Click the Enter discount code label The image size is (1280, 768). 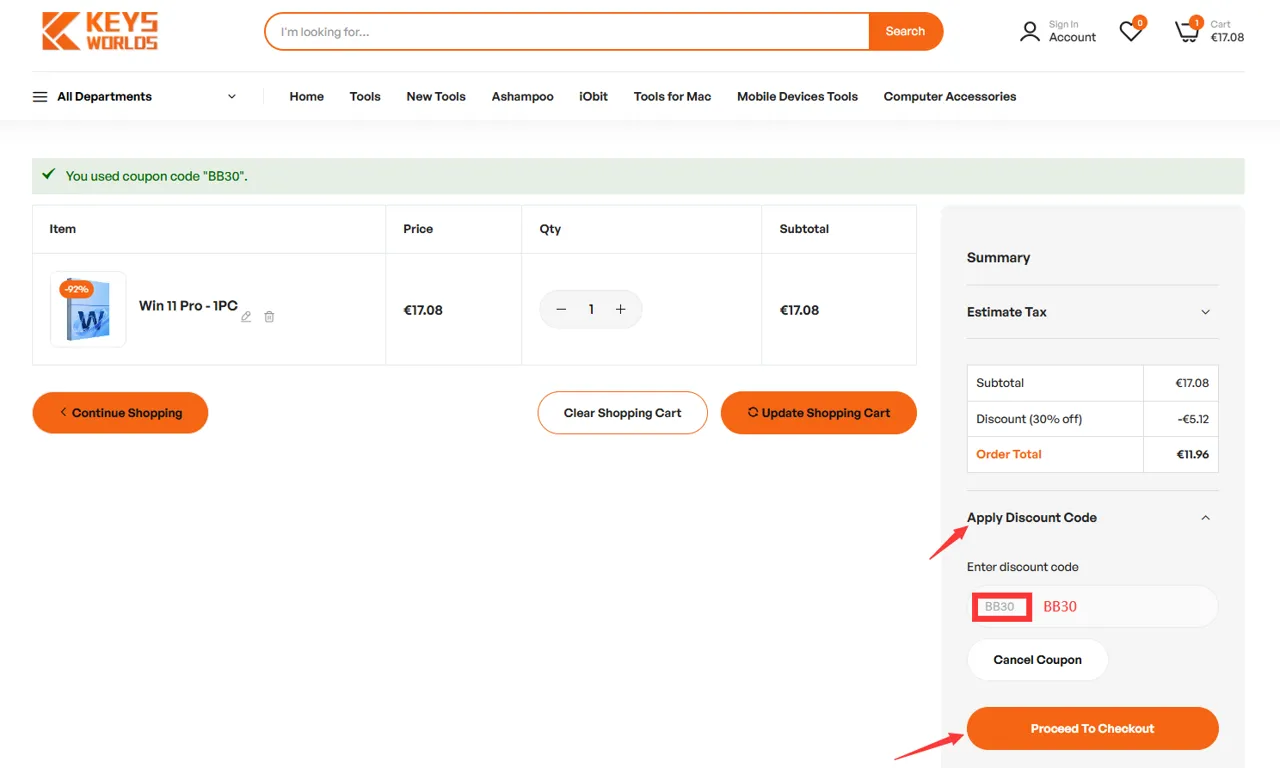[x=1022, y=567]
